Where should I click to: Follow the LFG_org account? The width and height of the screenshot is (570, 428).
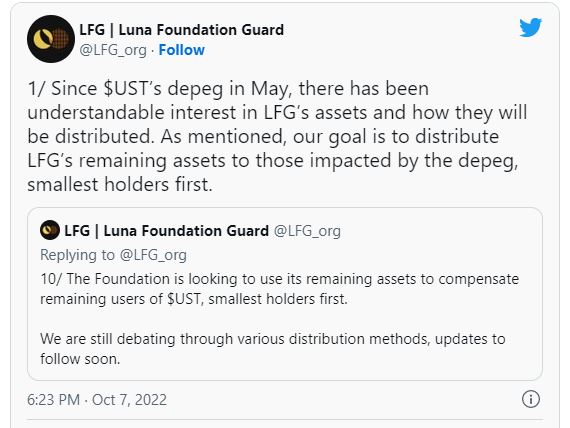[181, 50]
